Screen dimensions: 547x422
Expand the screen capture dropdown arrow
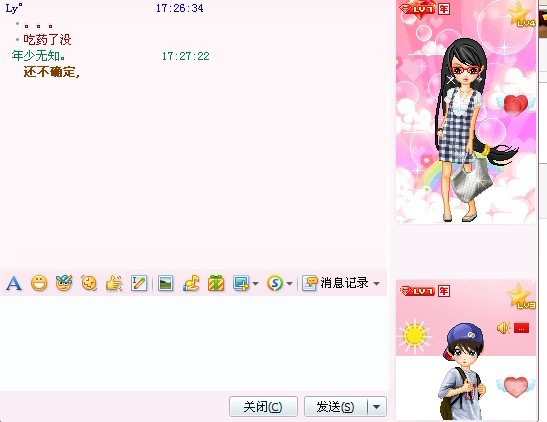255,284
